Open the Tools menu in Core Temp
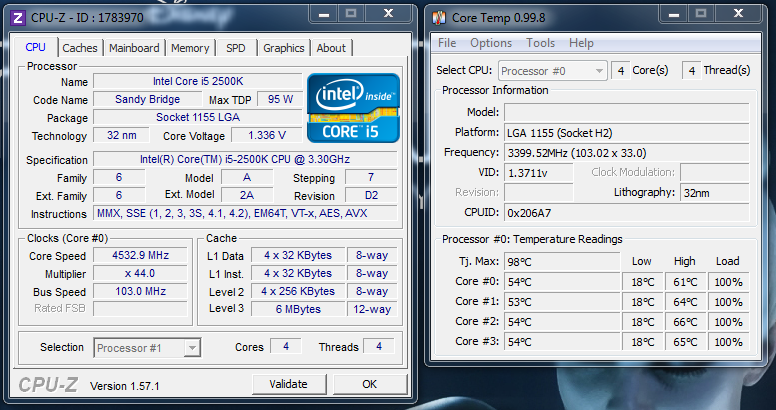 [541, 43]
